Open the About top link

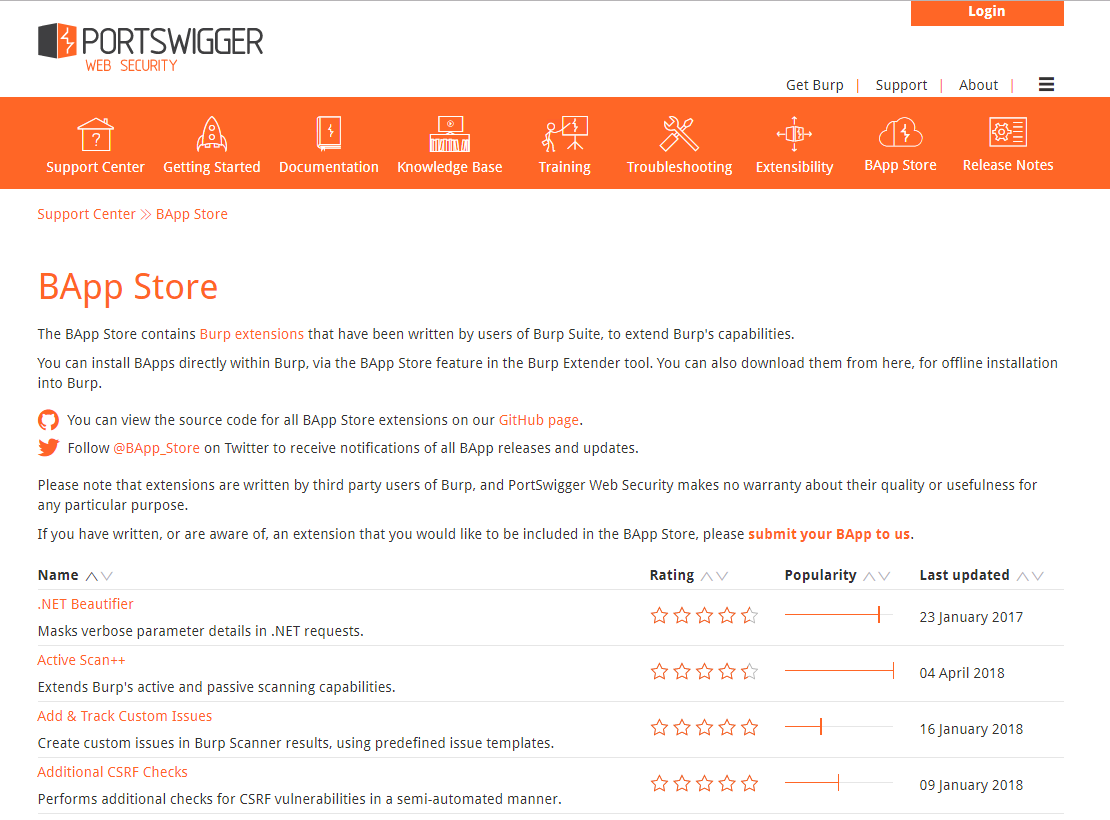[978, 85]
